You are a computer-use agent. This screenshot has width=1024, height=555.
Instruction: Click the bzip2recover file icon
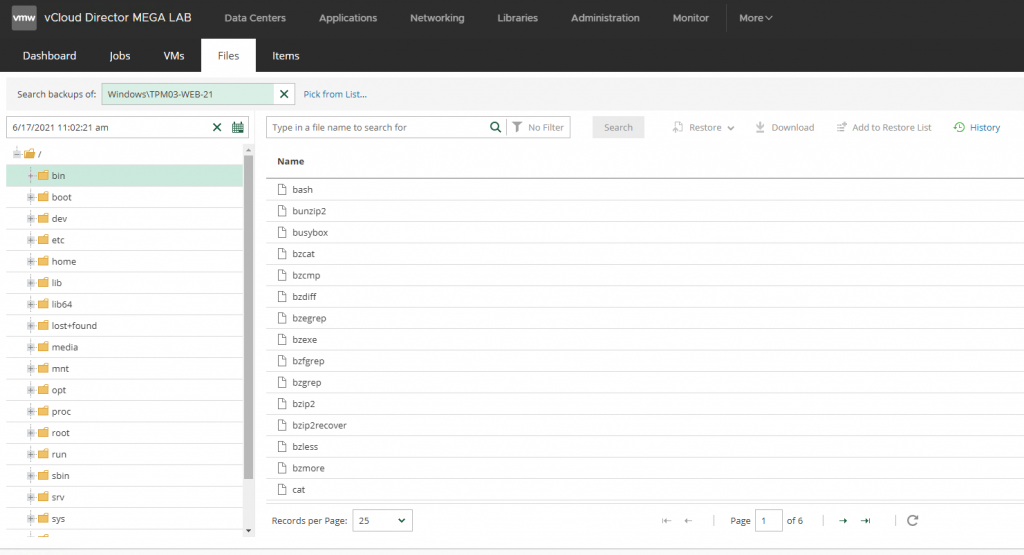click(281, 425)
